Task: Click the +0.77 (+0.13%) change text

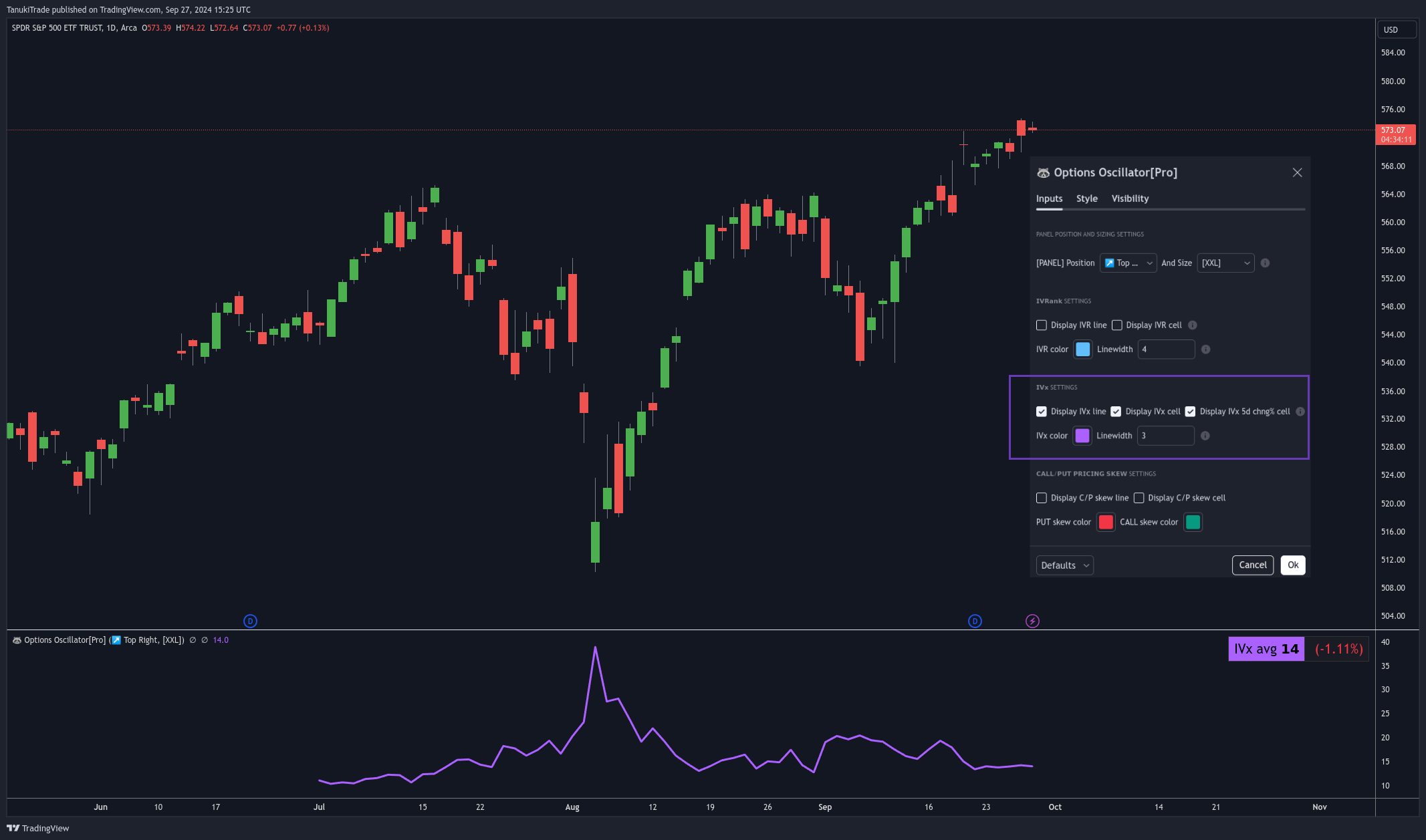Action: [303, 28]
